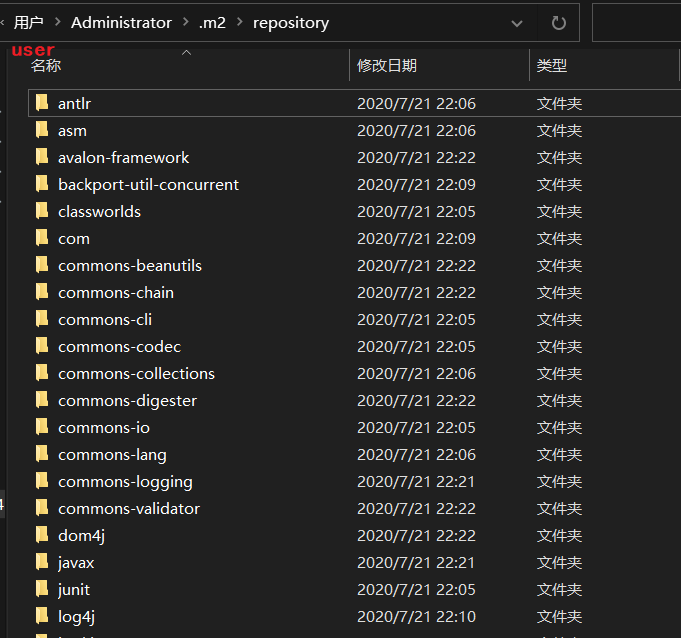Open the address bar history dropdown
Viewport: 681px width, 638px height.
coord(517,23)
